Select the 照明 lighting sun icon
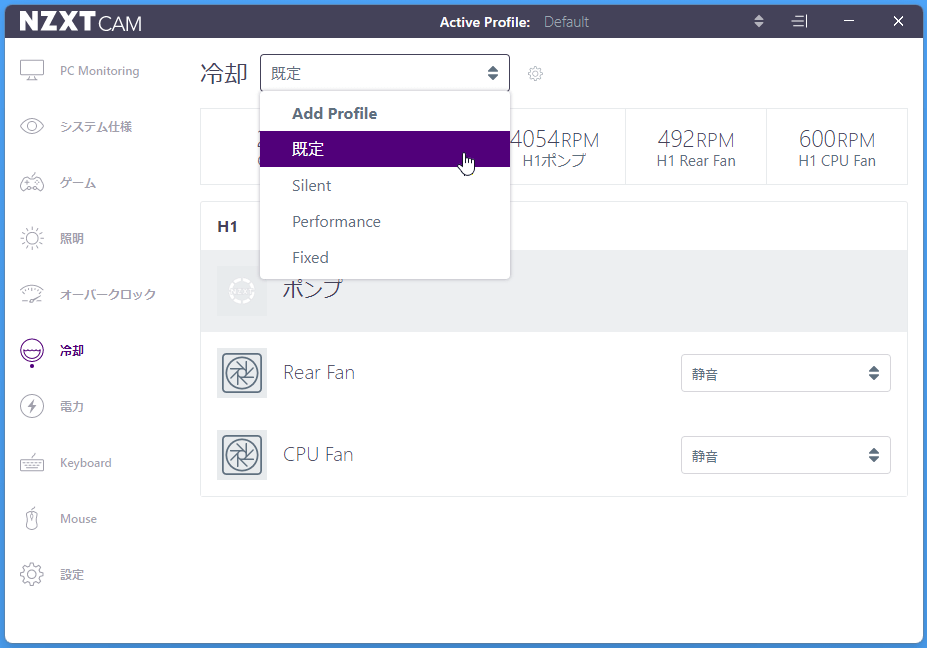The height and width of the screenshot is (648, 927). pos(32,239)
